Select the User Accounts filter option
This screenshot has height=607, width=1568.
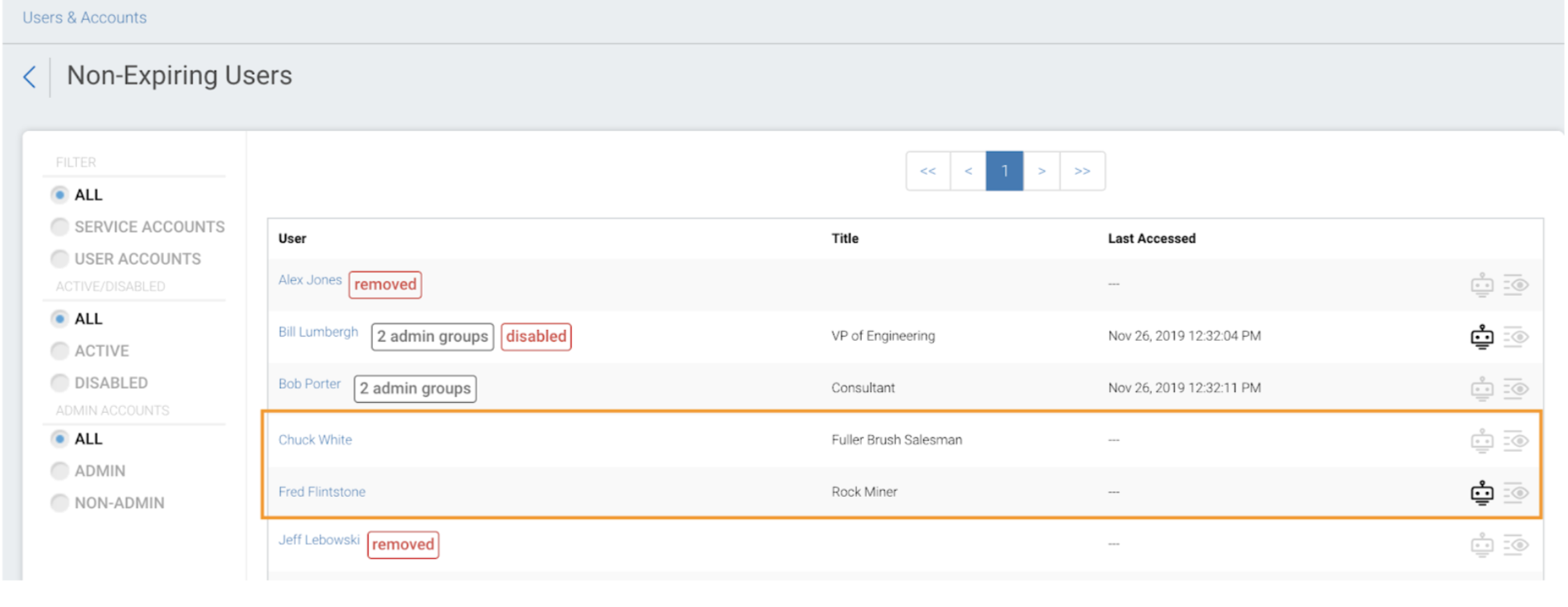point(60,259)
